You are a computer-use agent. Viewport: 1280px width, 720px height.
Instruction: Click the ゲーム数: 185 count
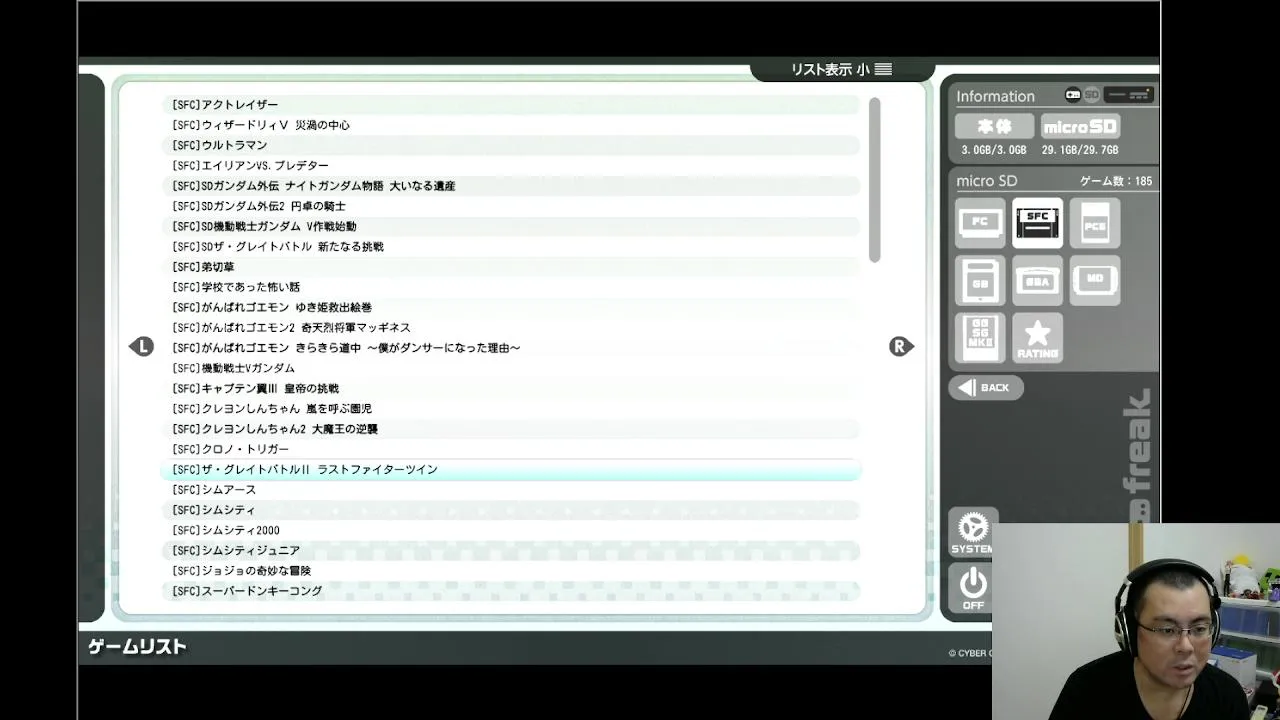click(x=1116, y=181)
